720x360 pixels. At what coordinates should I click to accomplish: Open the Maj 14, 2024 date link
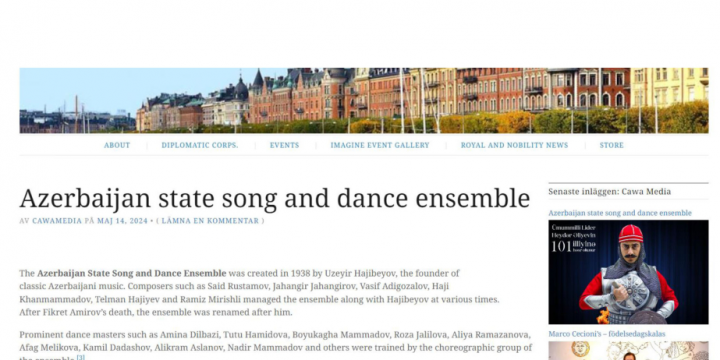(x=122, y=221)
